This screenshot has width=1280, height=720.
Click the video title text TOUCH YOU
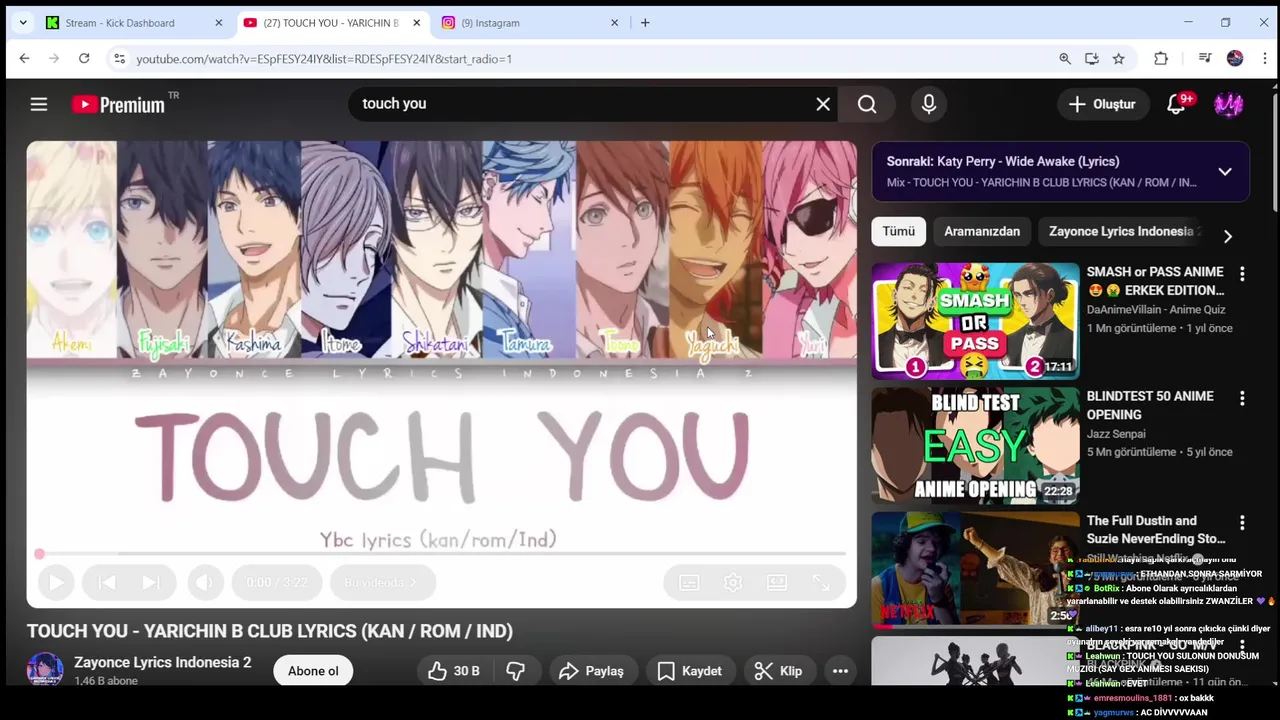pyautogui.click(x=270, y=631)
